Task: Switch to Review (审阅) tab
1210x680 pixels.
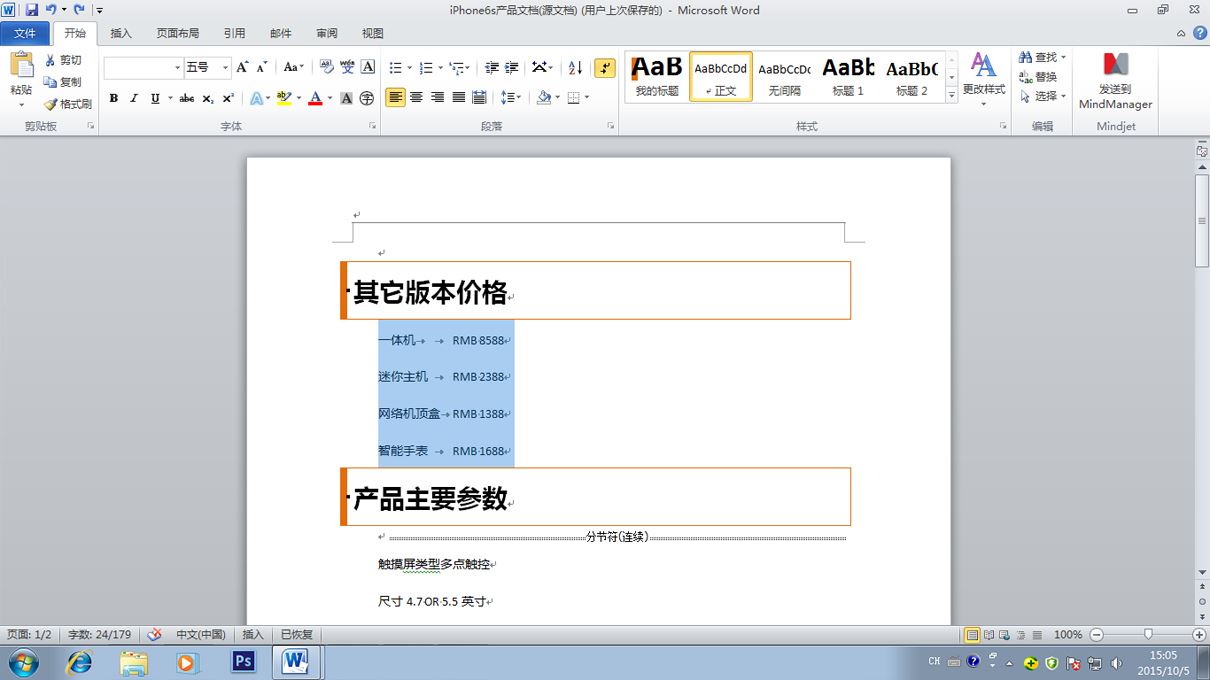Action: click(327, 33)
